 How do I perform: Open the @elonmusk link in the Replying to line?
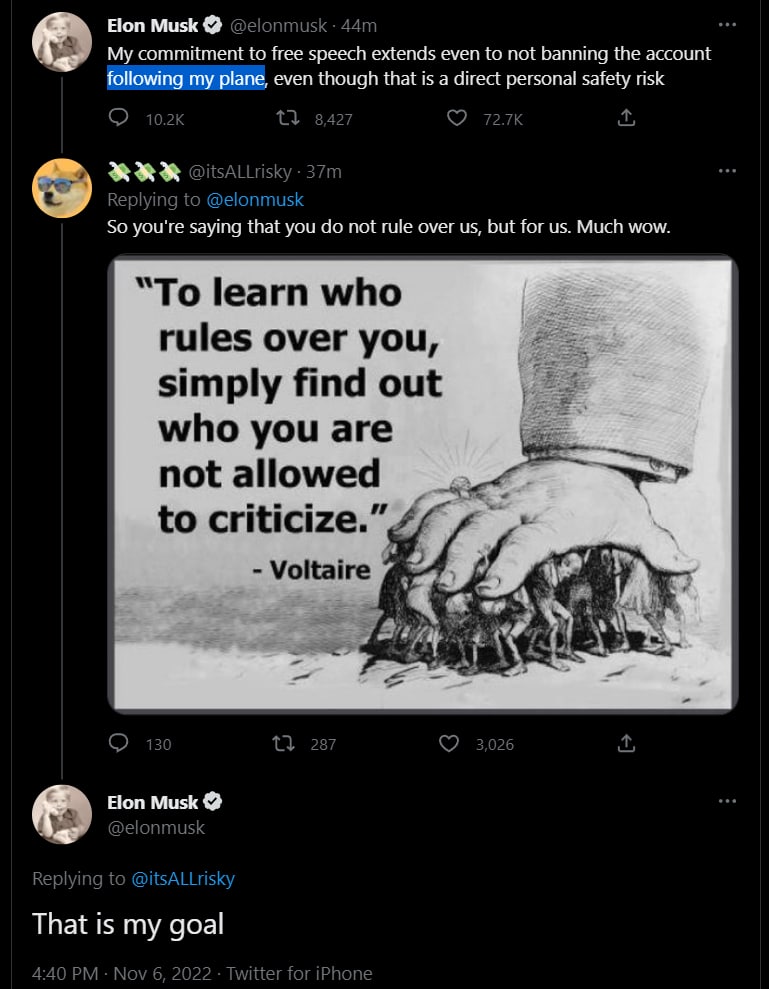[x=254, y=199]
